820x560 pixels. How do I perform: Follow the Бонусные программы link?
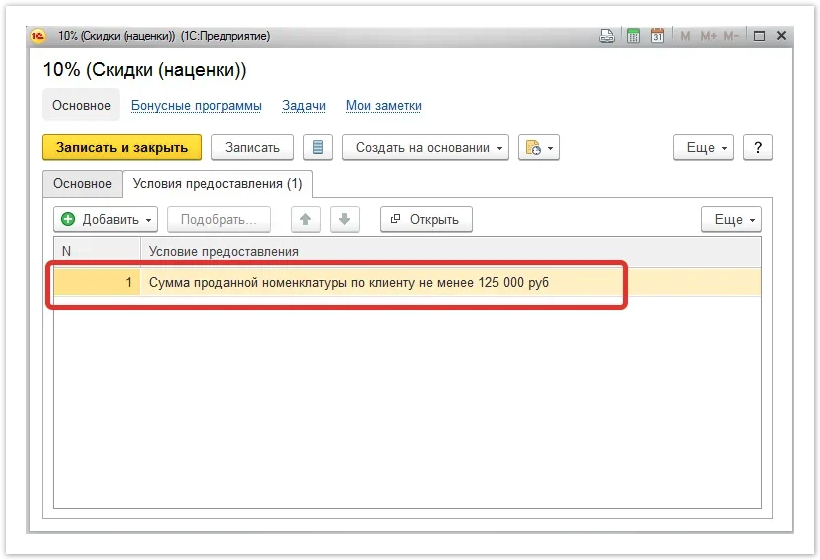click(x=196, y=105)
